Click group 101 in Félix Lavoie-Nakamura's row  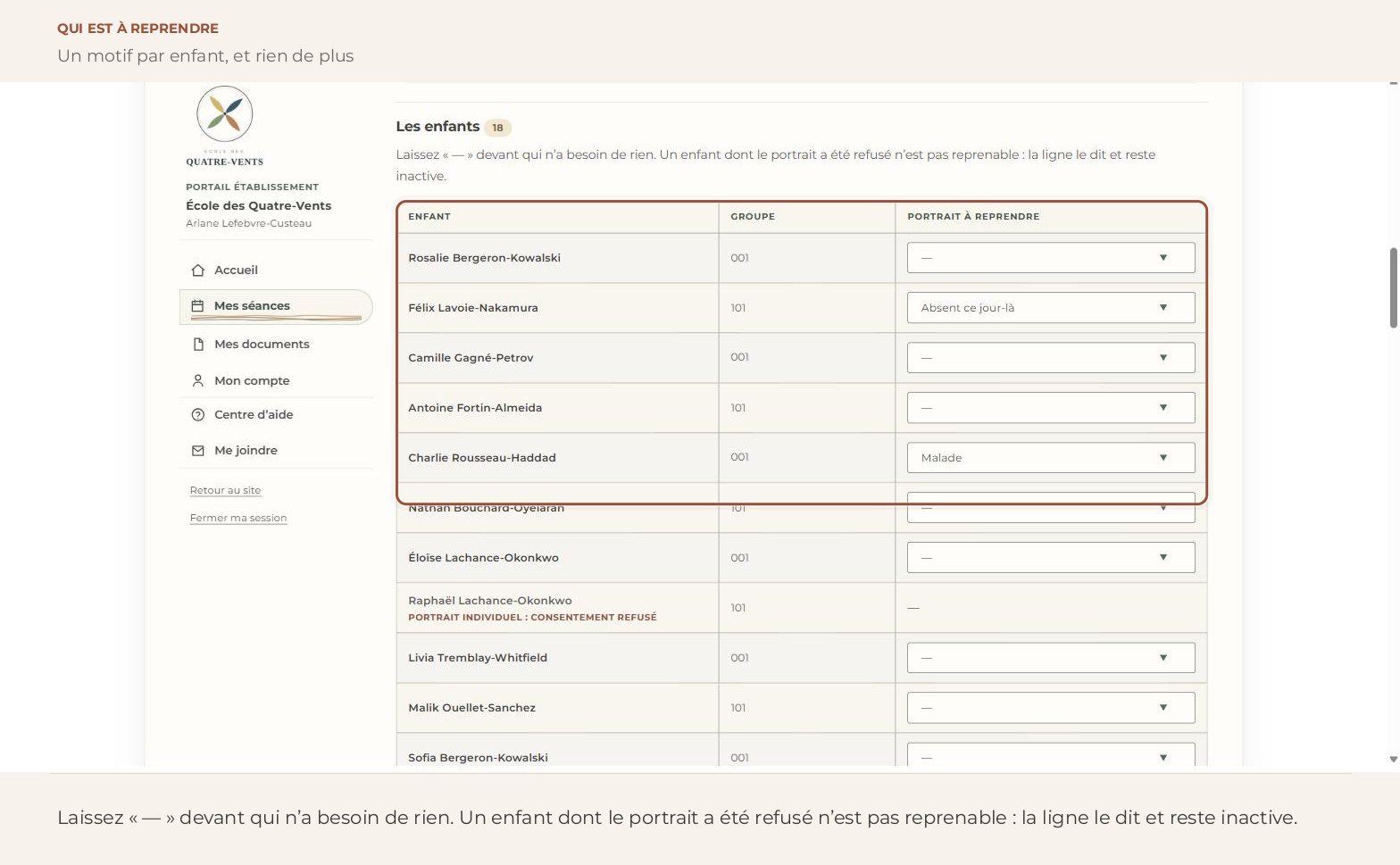pyautogui.click(x=738, y=308)
